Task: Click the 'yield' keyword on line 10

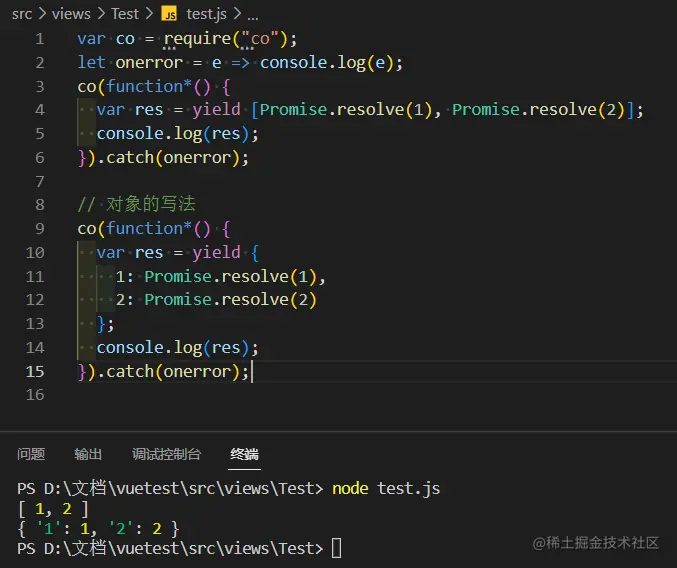Action: click(216, 252)
